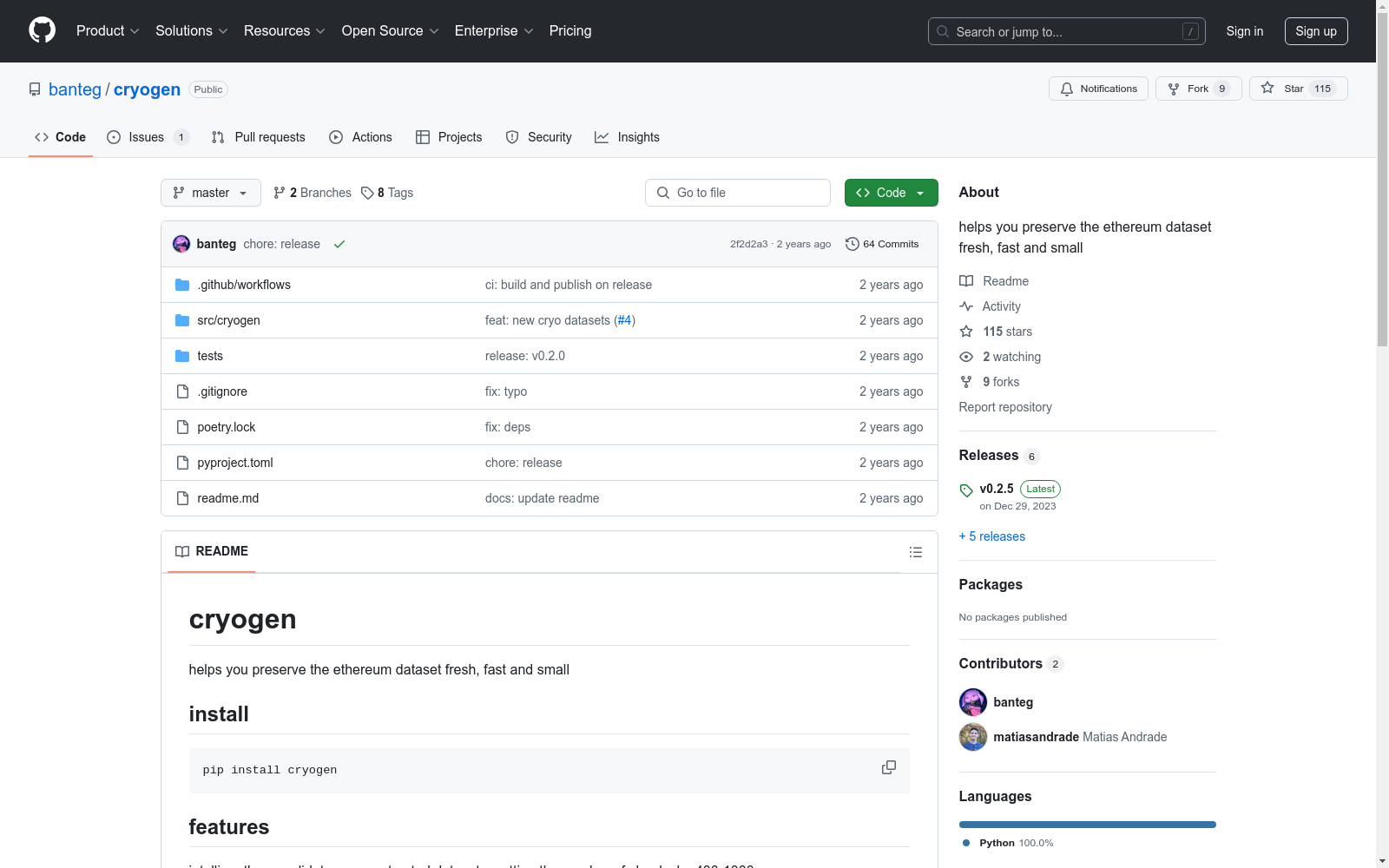This screenshot has height=868, width=1389.
Task: Open the Projects tab
Action: tap(449, 137)
